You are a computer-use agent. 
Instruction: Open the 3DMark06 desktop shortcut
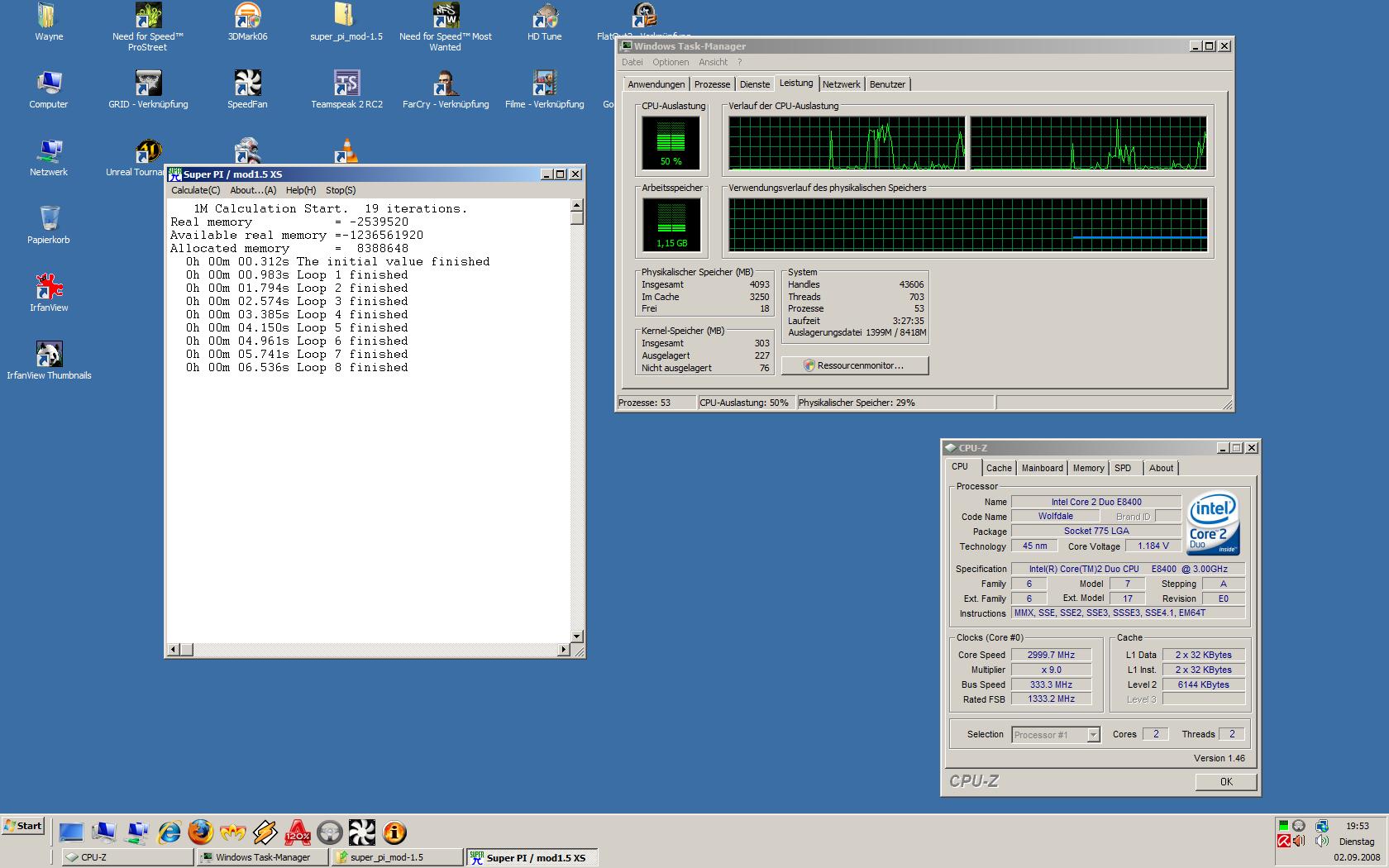(x=247, y=17)
